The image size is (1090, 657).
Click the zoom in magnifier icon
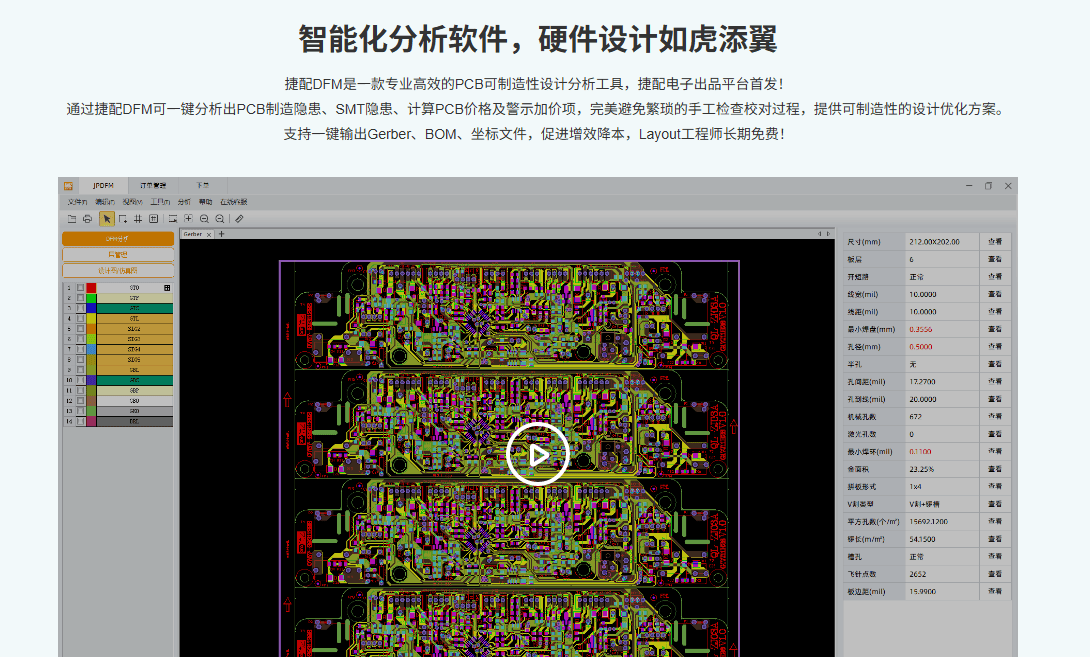204,218
